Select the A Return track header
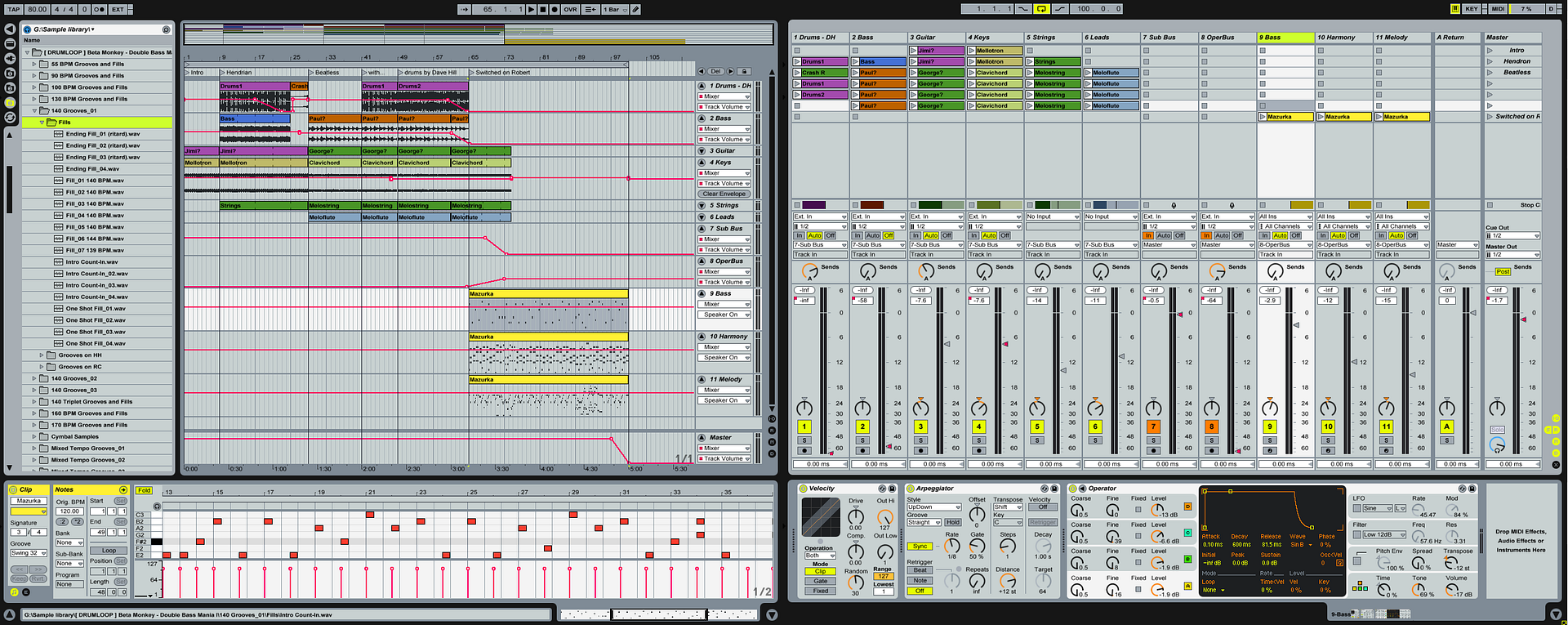Viewport: 1568px width, 625px height. [1456, 38]
